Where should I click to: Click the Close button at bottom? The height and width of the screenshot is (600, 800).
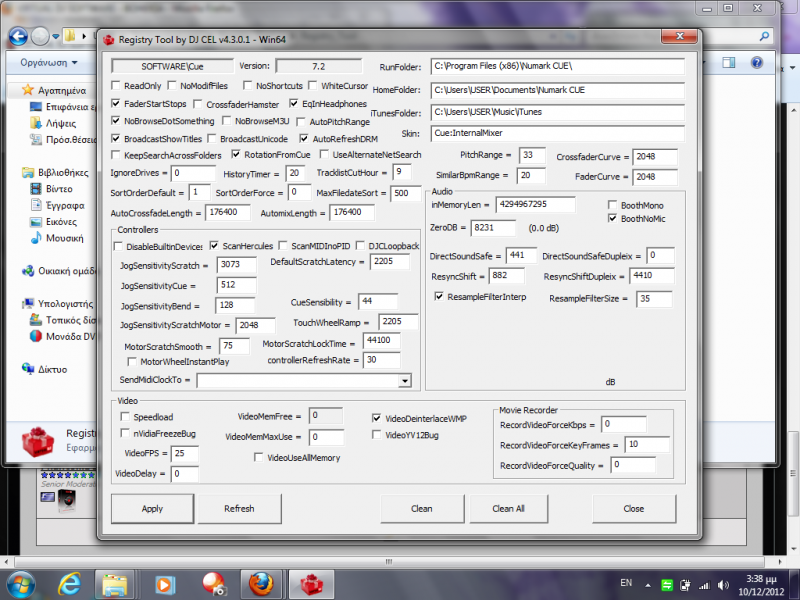[634, 509]
